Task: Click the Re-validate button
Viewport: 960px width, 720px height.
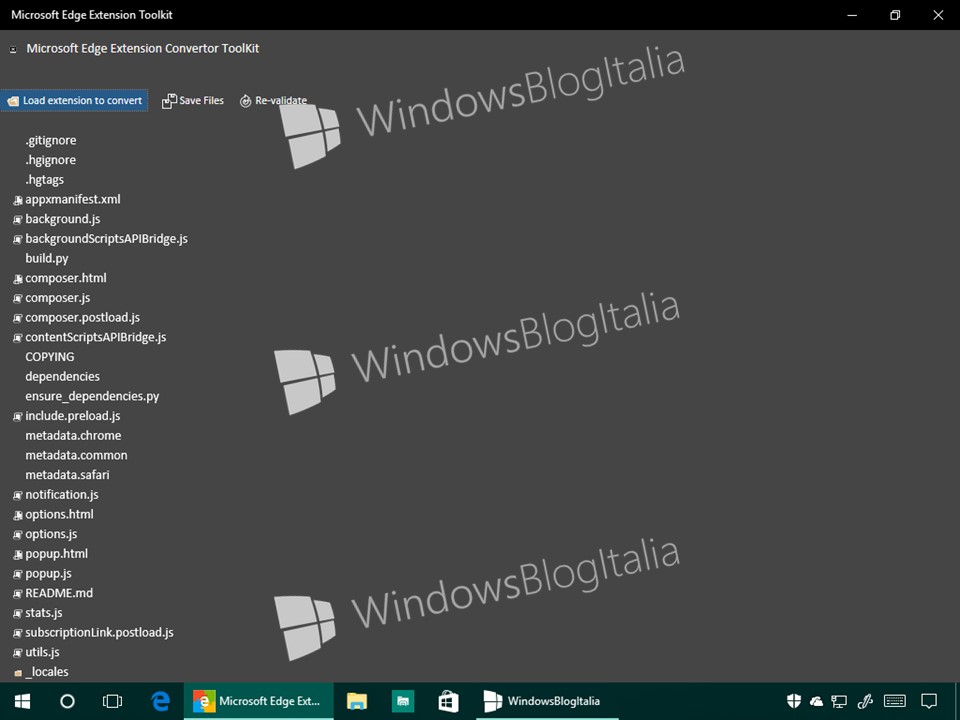Action: pos(273,100)
